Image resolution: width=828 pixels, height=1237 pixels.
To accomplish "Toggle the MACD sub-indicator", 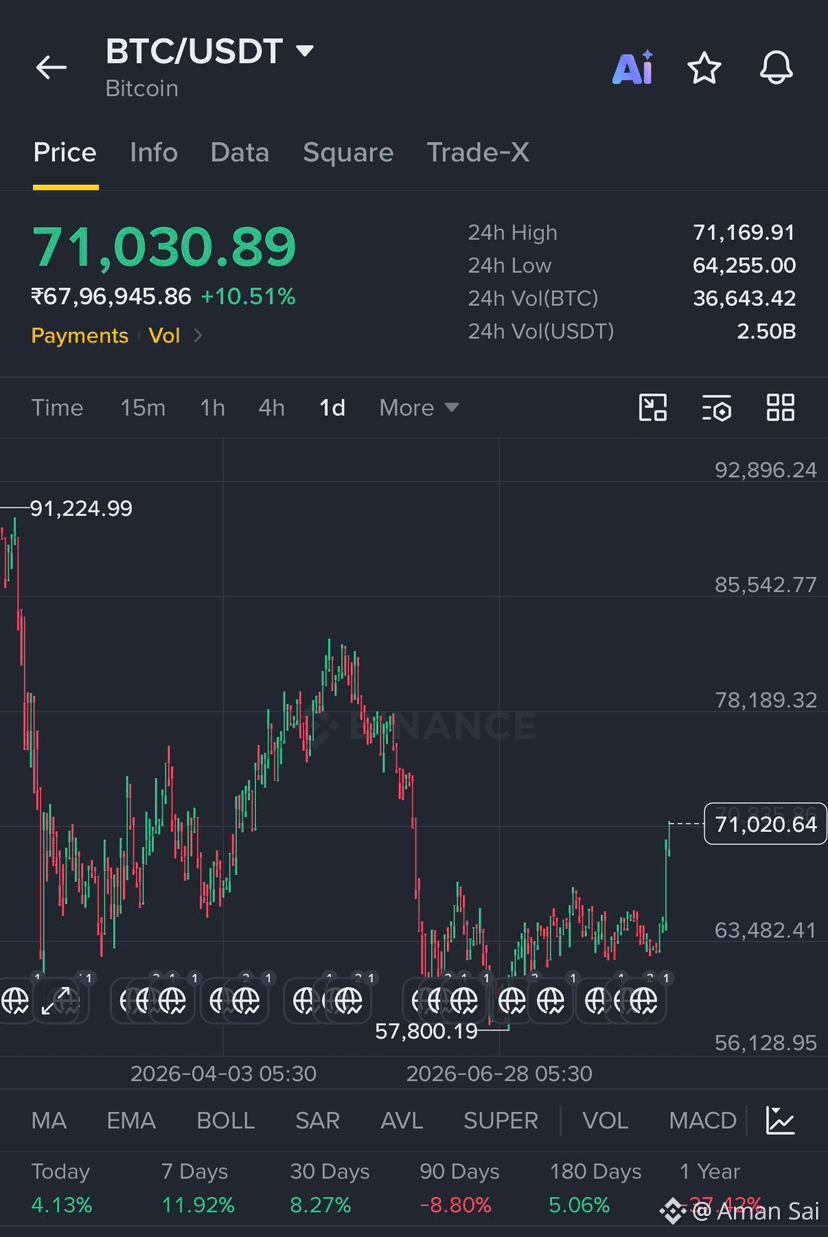I will click(x=703, y=1120).
